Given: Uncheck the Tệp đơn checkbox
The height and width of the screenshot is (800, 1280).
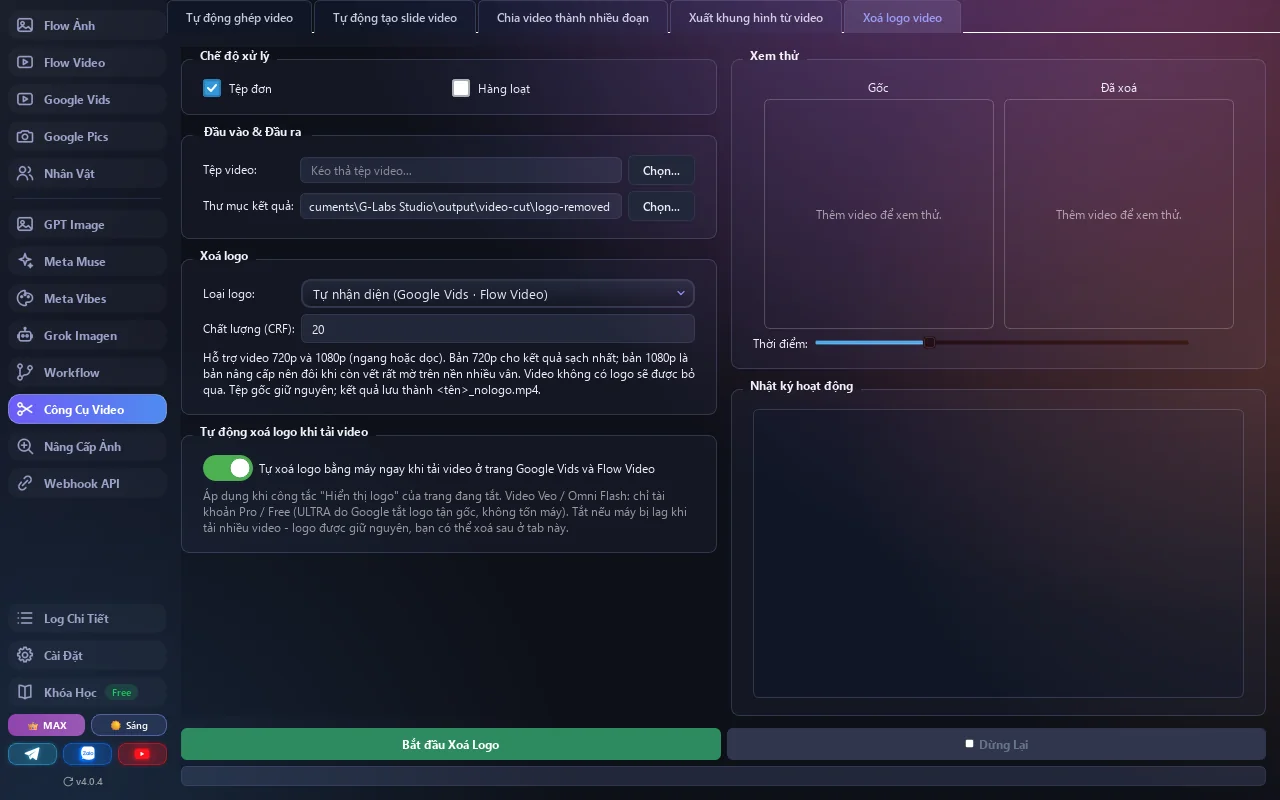Looking at the screenshot, I should click(x=212, y=88).
